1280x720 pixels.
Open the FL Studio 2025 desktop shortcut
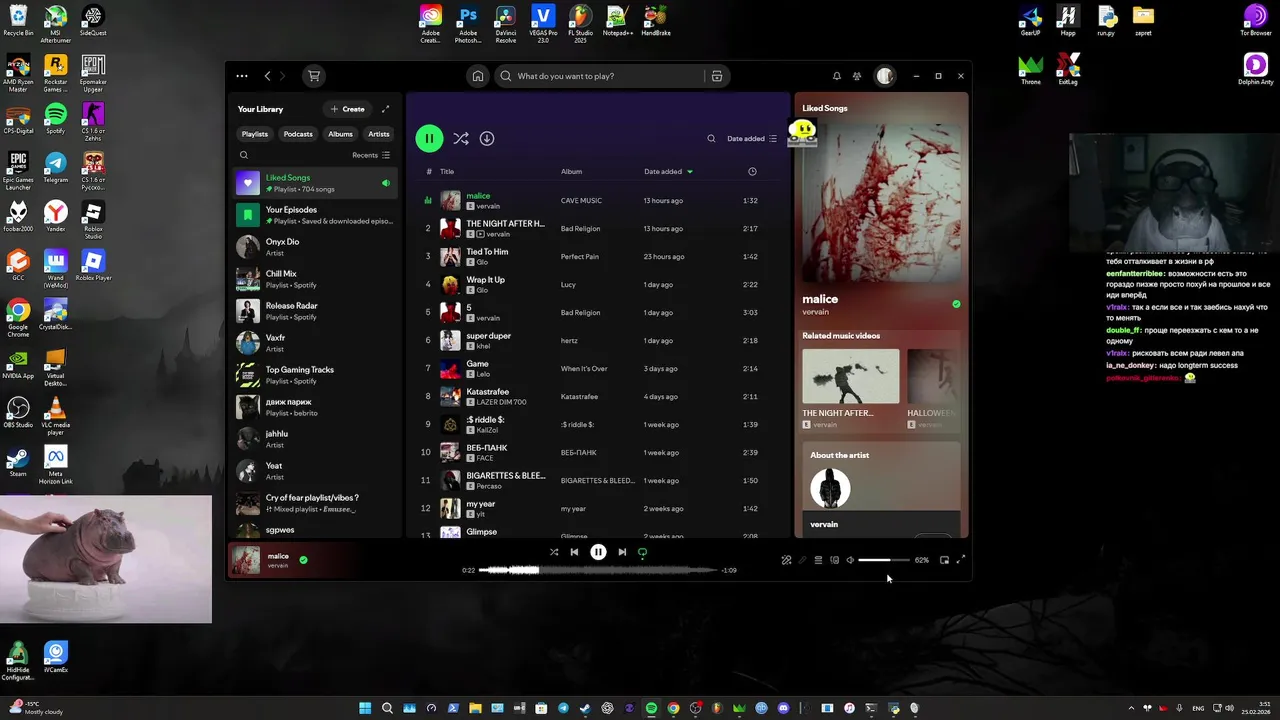(x=580, y=24)
